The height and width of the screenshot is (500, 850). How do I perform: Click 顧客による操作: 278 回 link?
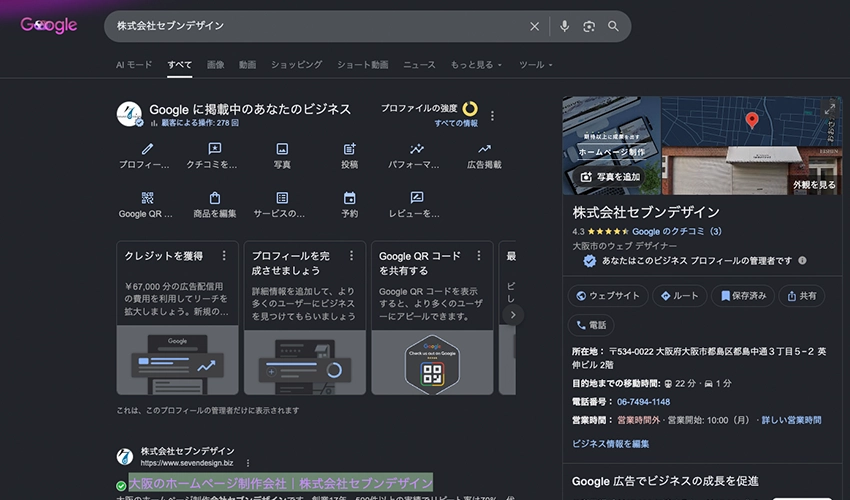point(199,123)
